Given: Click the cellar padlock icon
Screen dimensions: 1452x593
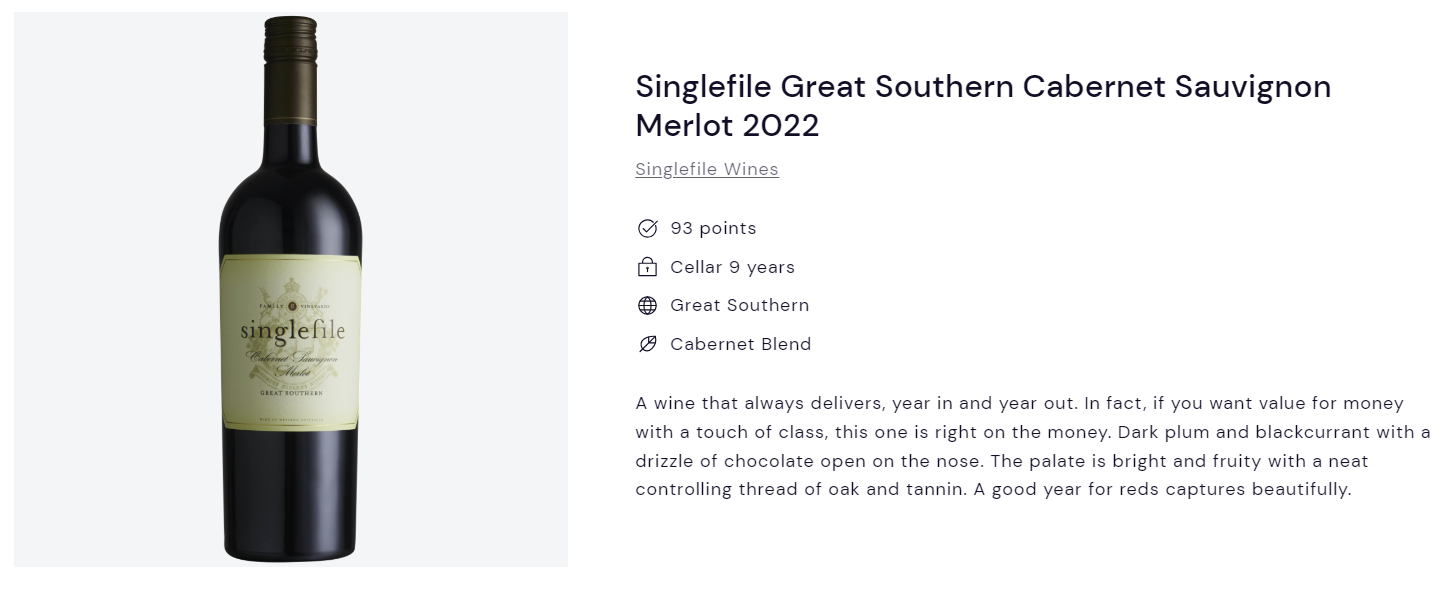Looking at the screenshot, I should pos(647,267).
